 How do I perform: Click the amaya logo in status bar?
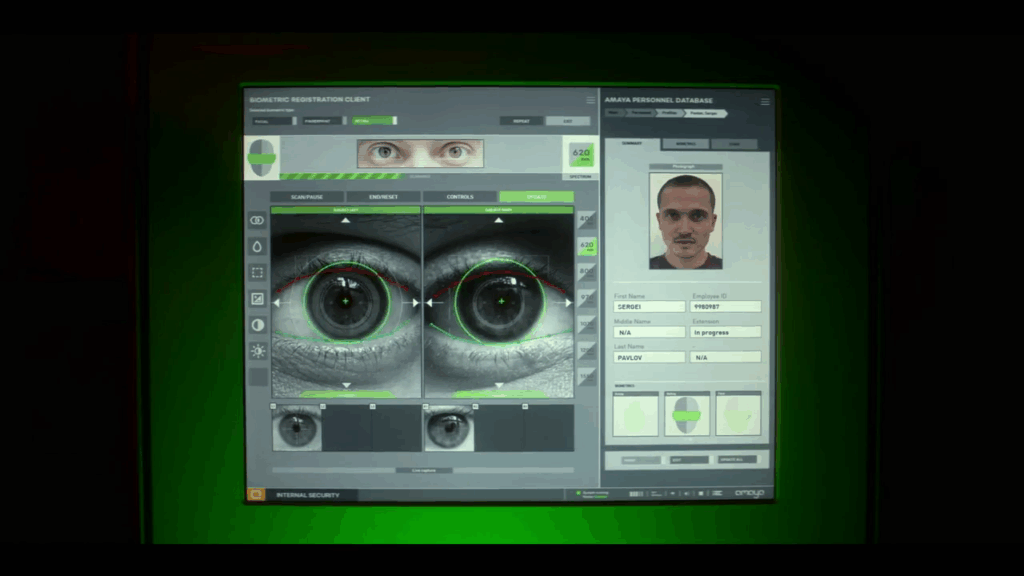tap(749, 493)
